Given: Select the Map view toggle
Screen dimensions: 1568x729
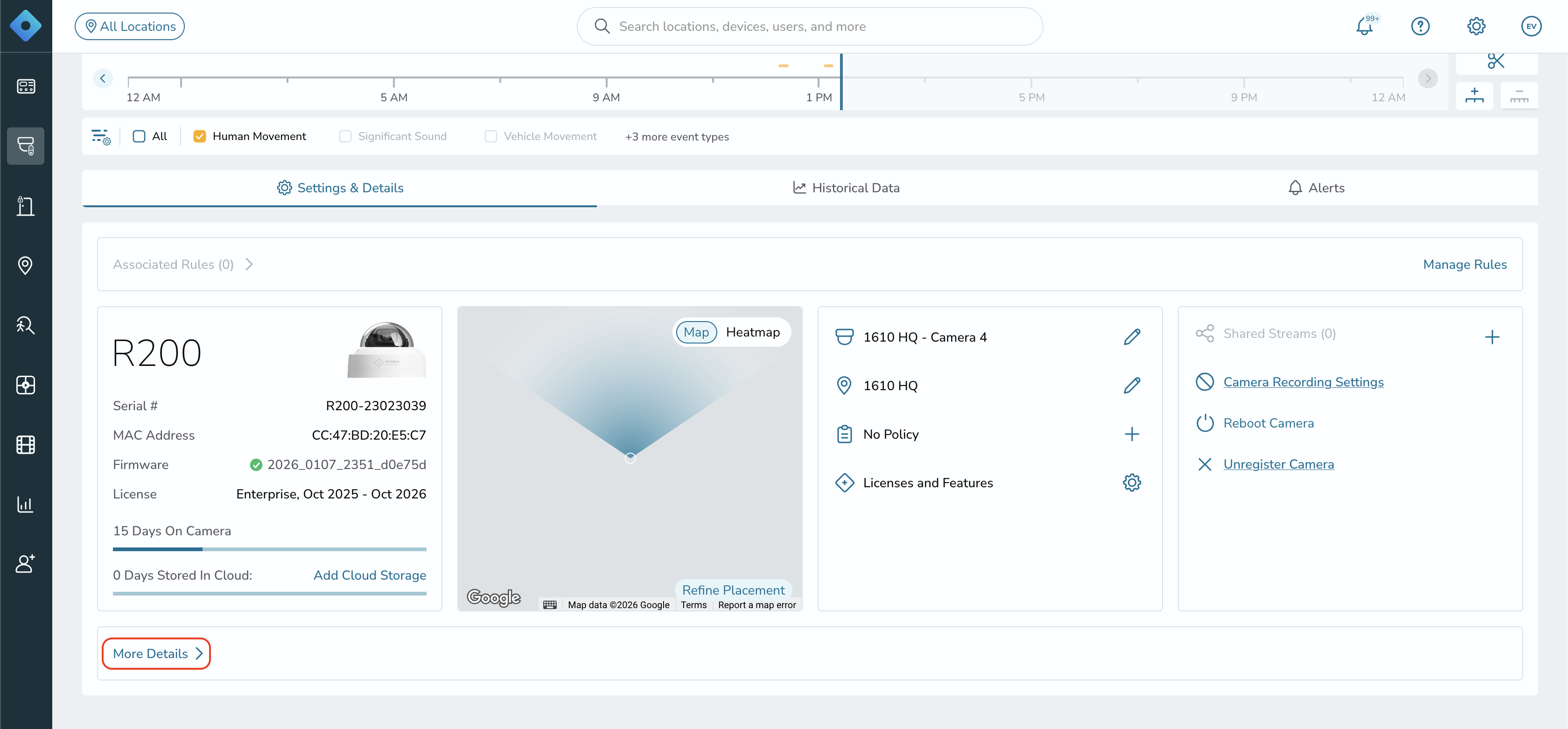Looking at the screenshot, I should [696, 332].
